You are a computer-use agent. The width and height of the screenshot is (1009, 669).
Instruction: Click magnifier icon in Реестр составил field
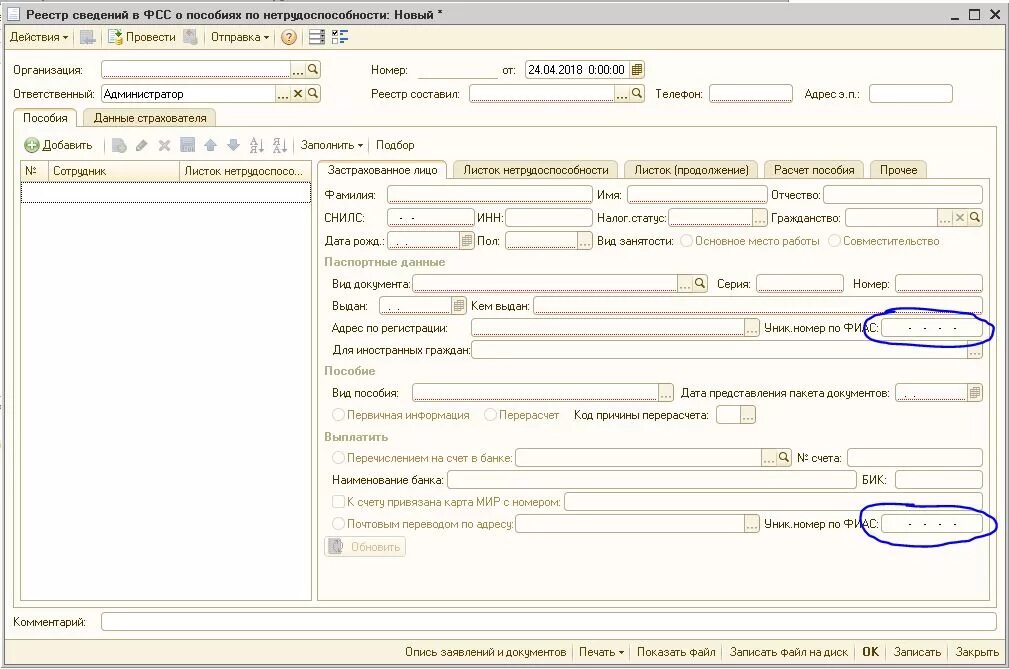point(636,94)
